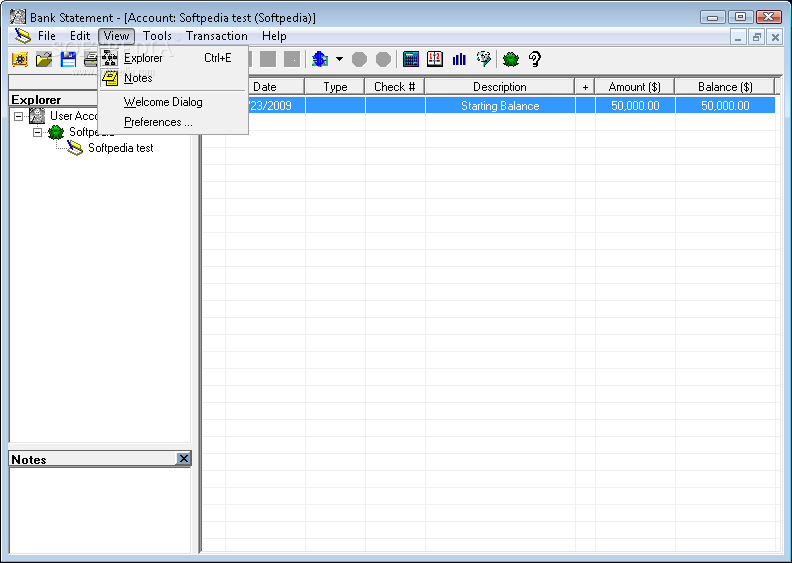The width and height of the screenshot is (792, 563).
Task: Restore the inner account document window
Action: pos(757,37)
